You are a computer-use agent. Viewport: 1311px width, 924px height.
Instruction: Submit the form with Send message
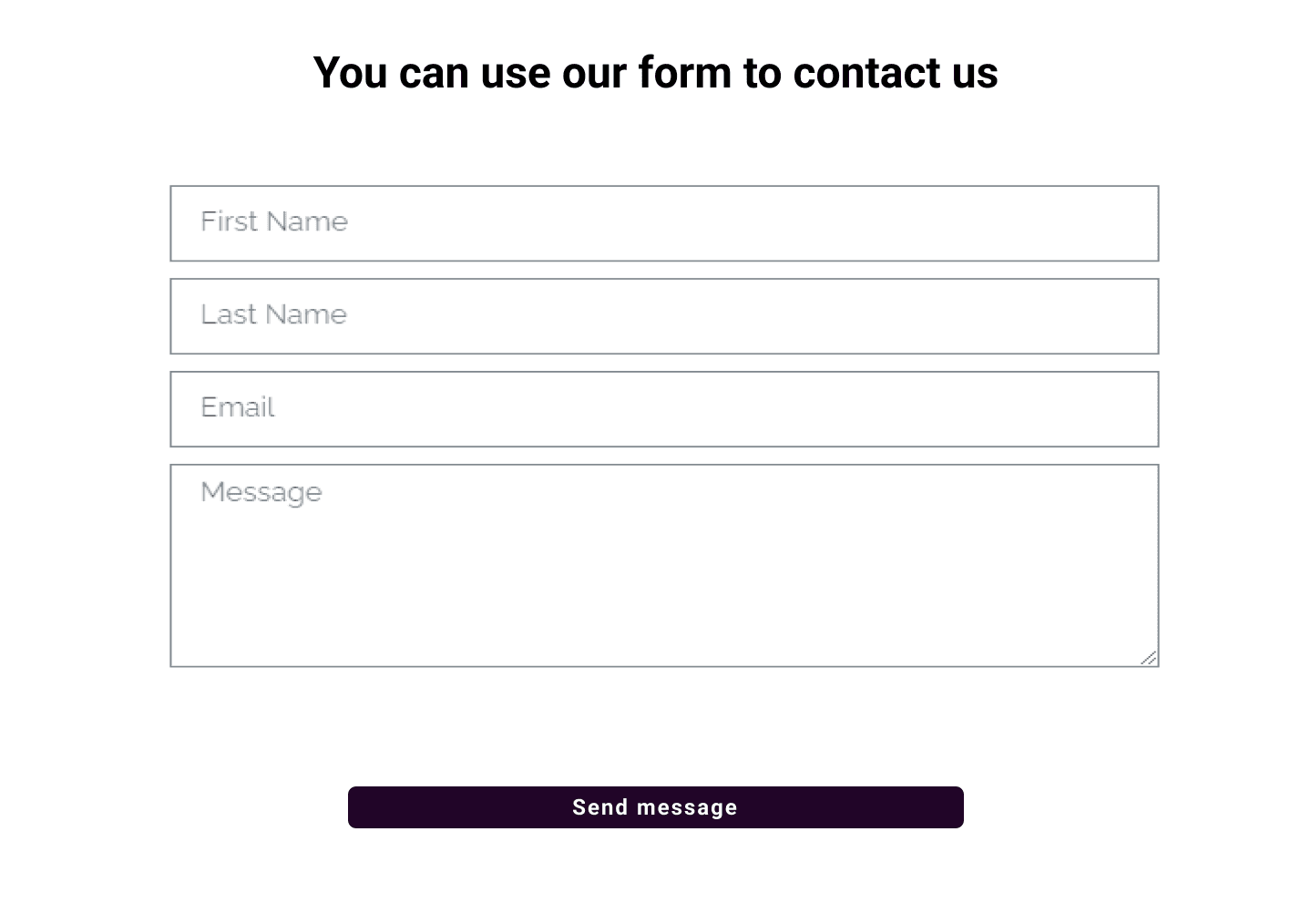pos(655,807)
